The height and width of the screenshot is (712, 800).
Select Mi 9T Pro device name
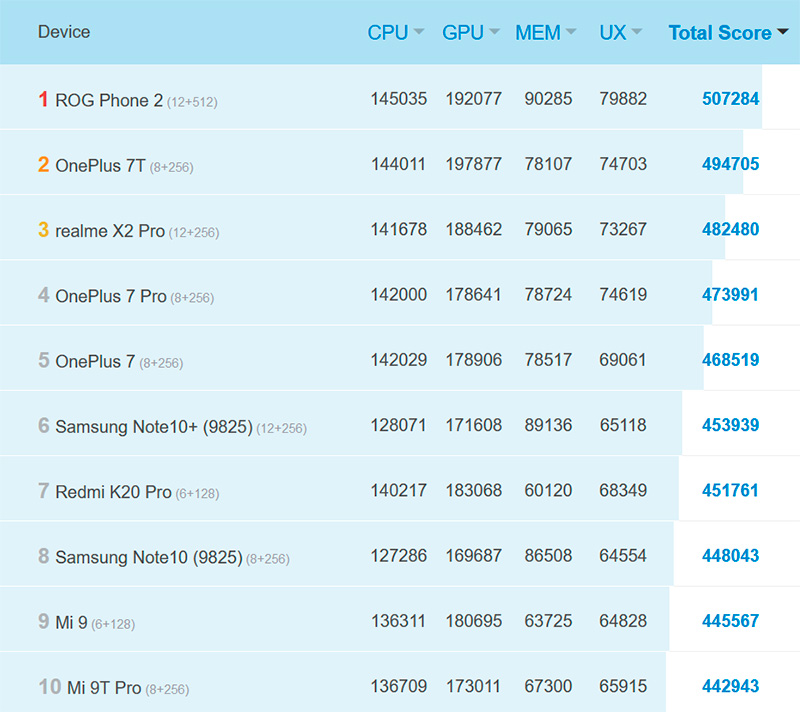point(104,688)
